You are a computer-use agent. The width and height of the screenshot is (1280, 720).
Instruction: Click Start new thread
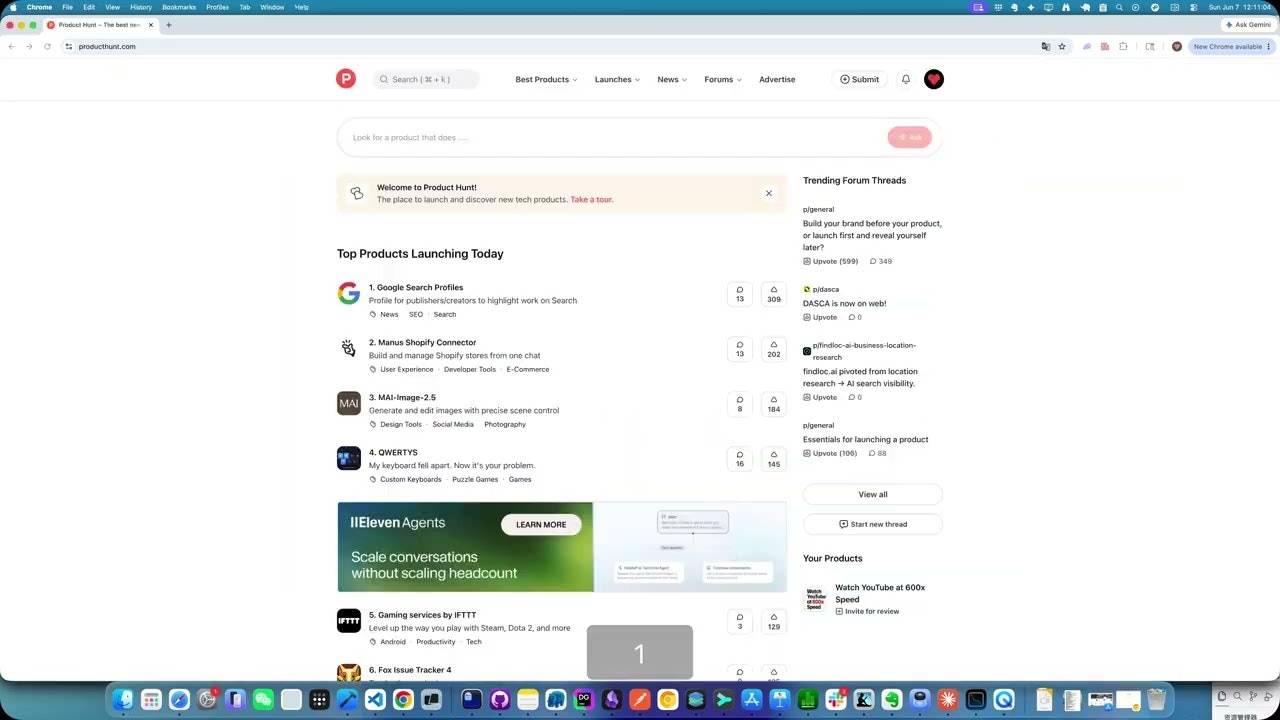tap(873, 524)
